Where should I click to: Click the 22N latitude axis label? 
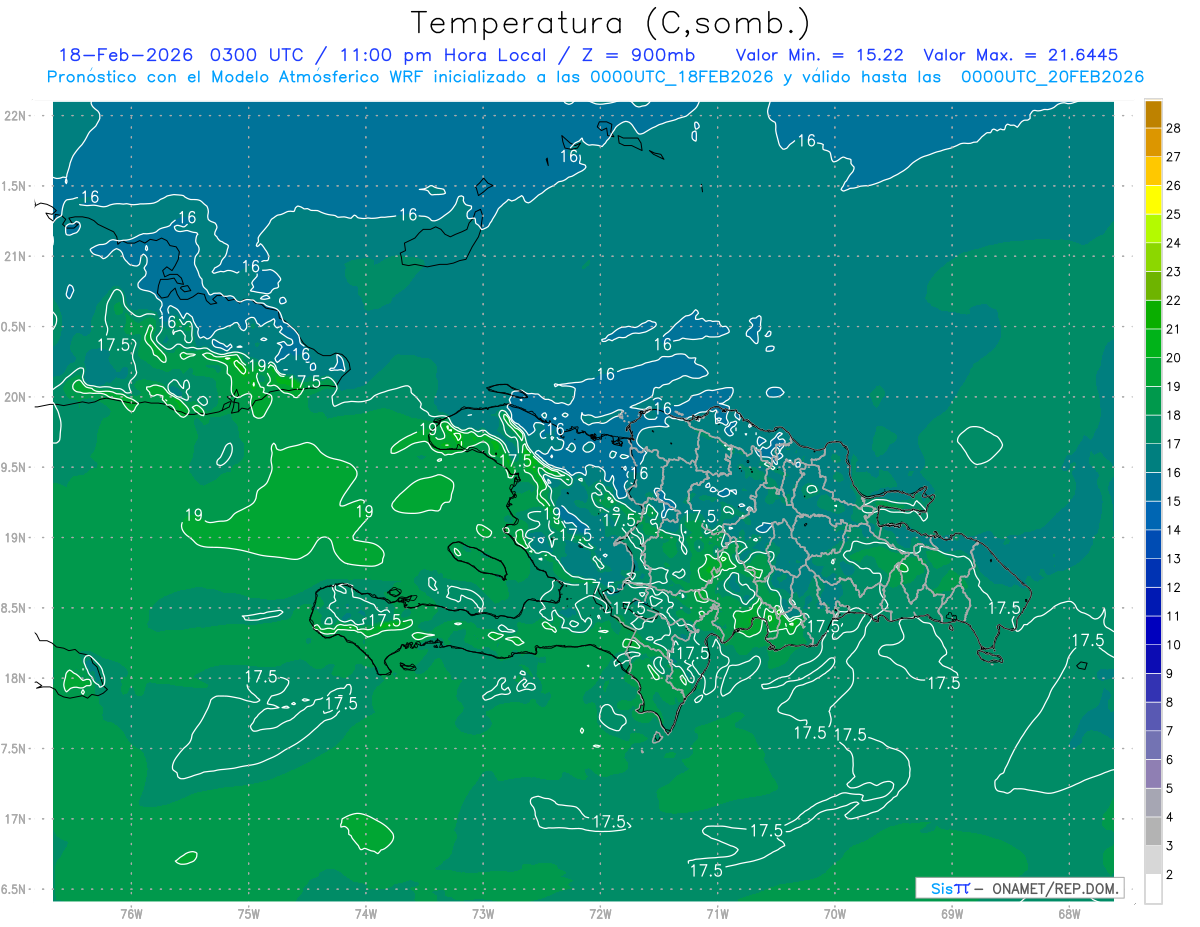(x=15, y=116)
